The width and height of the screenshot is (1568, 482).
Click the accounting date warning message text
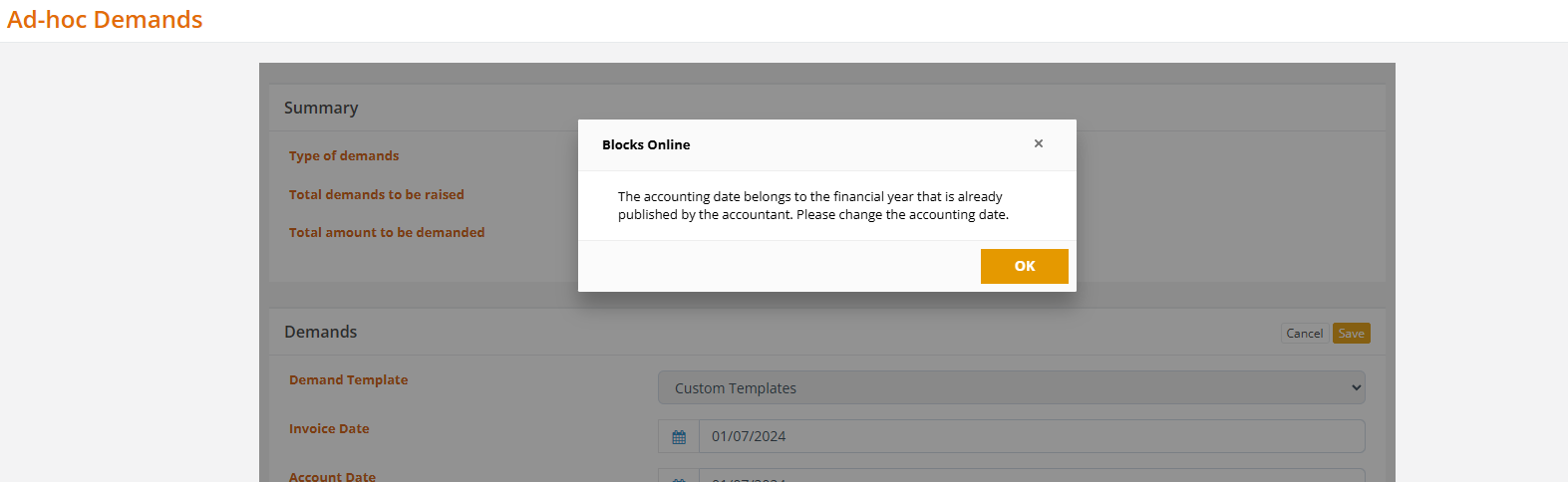pyautogui.click(x=812, y=205)
